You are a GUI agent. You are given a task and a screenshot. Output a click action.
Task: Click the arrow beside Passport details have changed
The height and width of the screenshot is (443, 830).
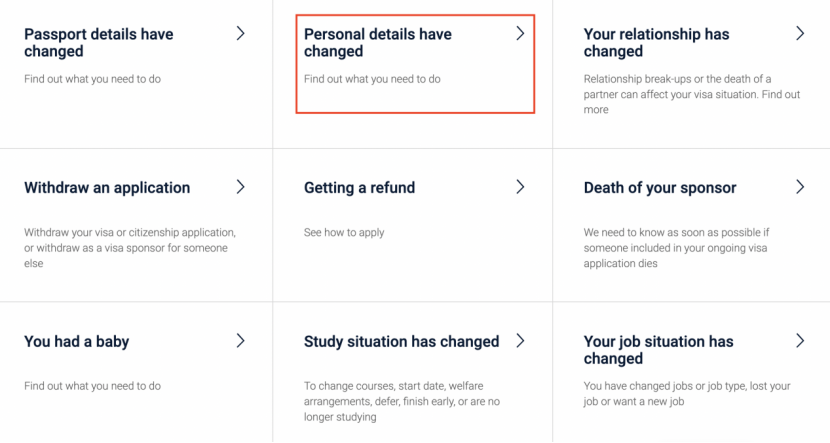[240, 33]
